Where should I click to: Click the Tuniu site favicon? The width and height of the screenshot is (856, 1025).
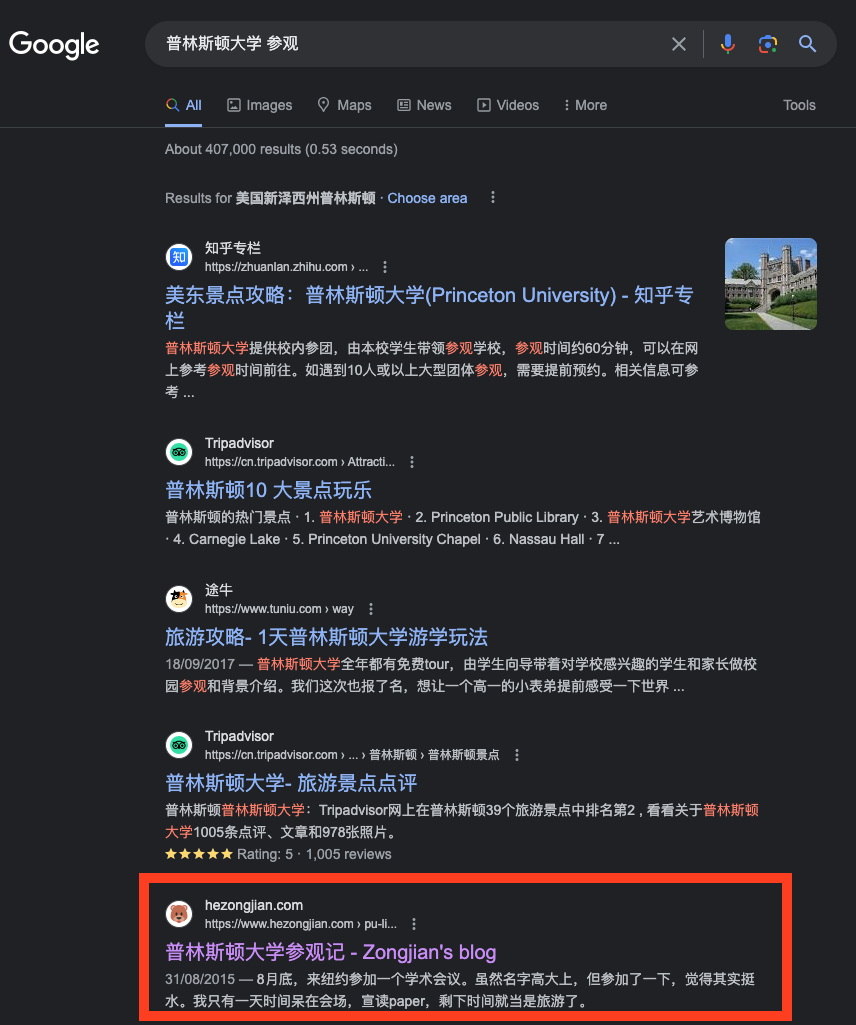point(178,598)
